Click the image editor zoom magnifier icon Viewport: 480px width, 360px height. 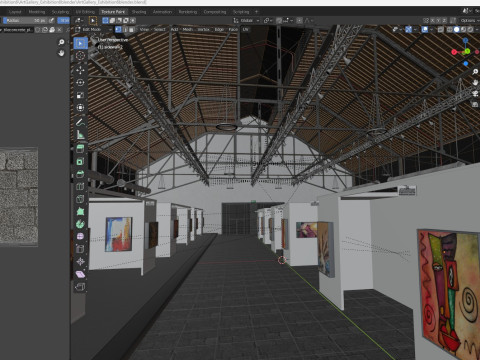click(61, 42)
